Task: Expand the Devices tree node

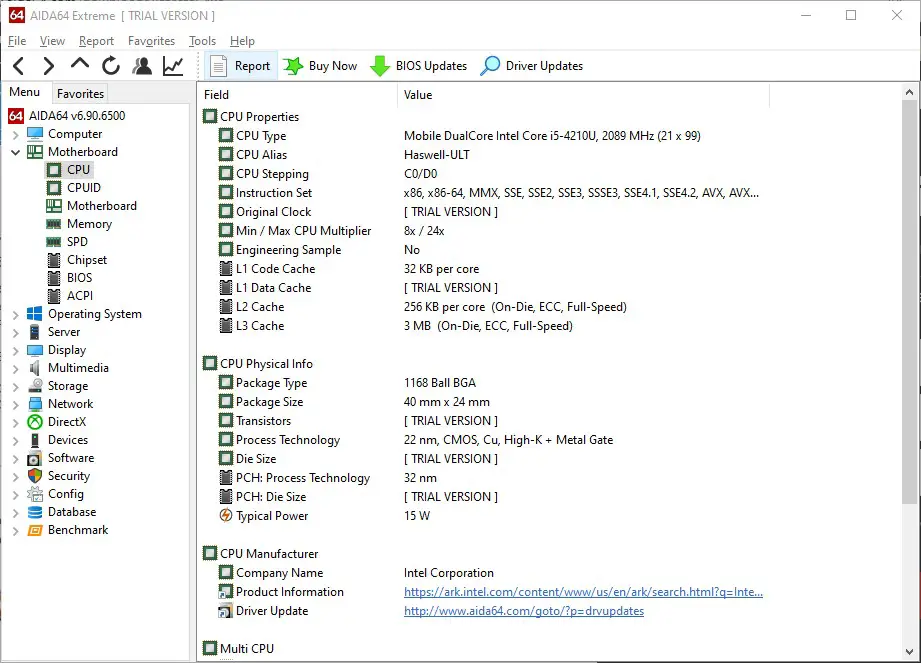Action: click(x=16, y=440)
